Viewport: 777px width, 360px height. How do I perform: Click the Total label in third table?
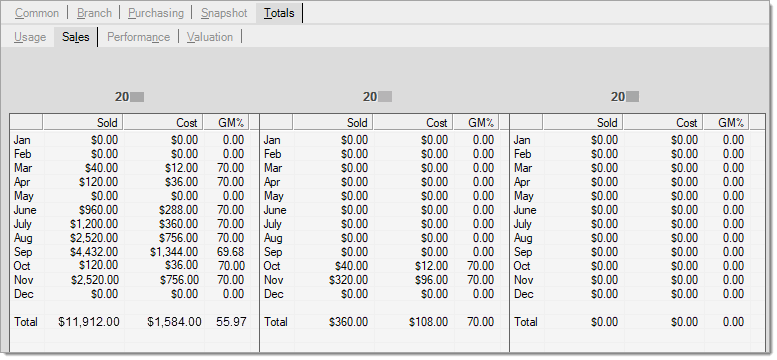(x=525, y=322)
